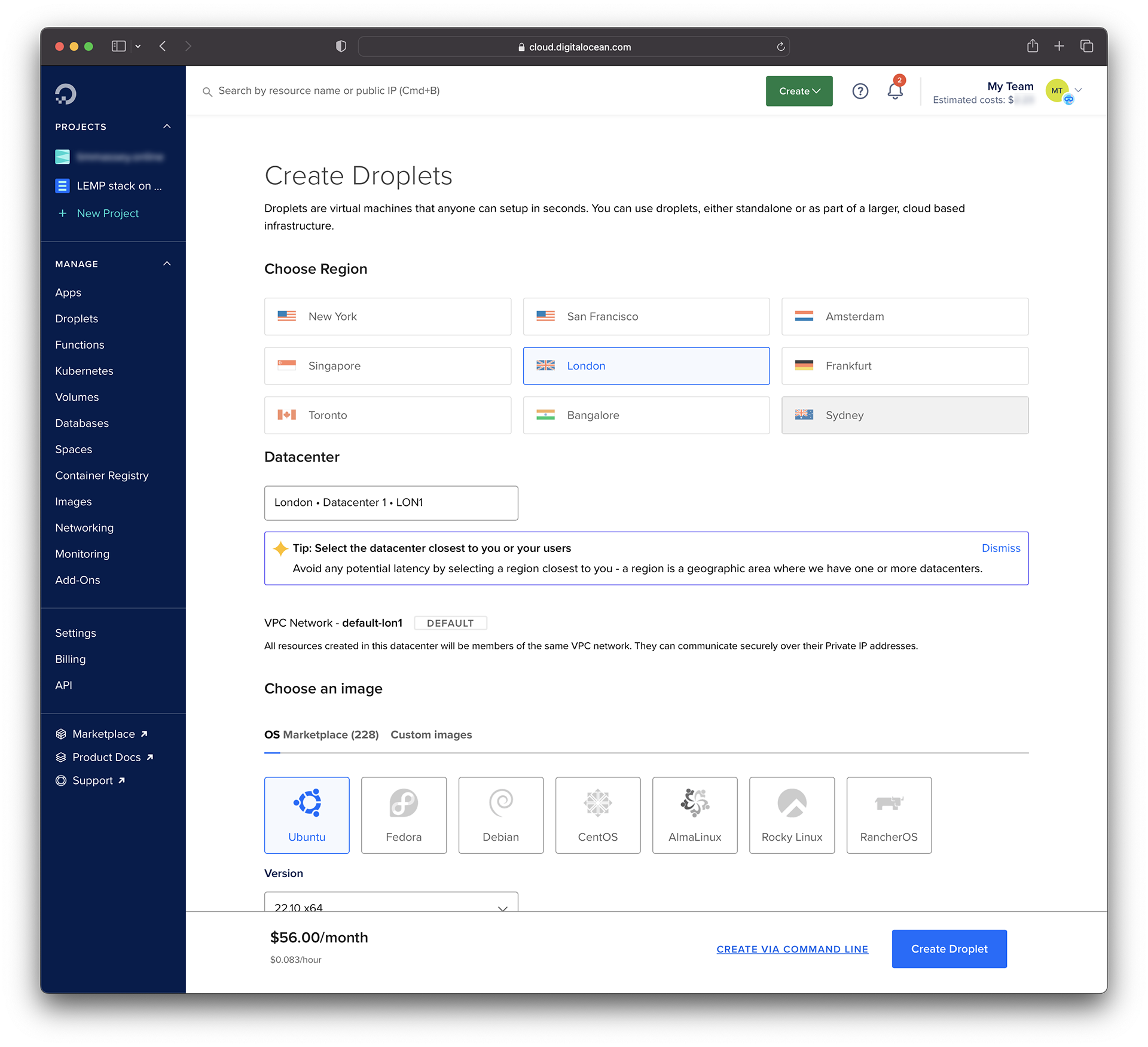The image size is (1148, 1047).
Task: Toggle the Safari sidebar icon
Action: pos(118,46)
